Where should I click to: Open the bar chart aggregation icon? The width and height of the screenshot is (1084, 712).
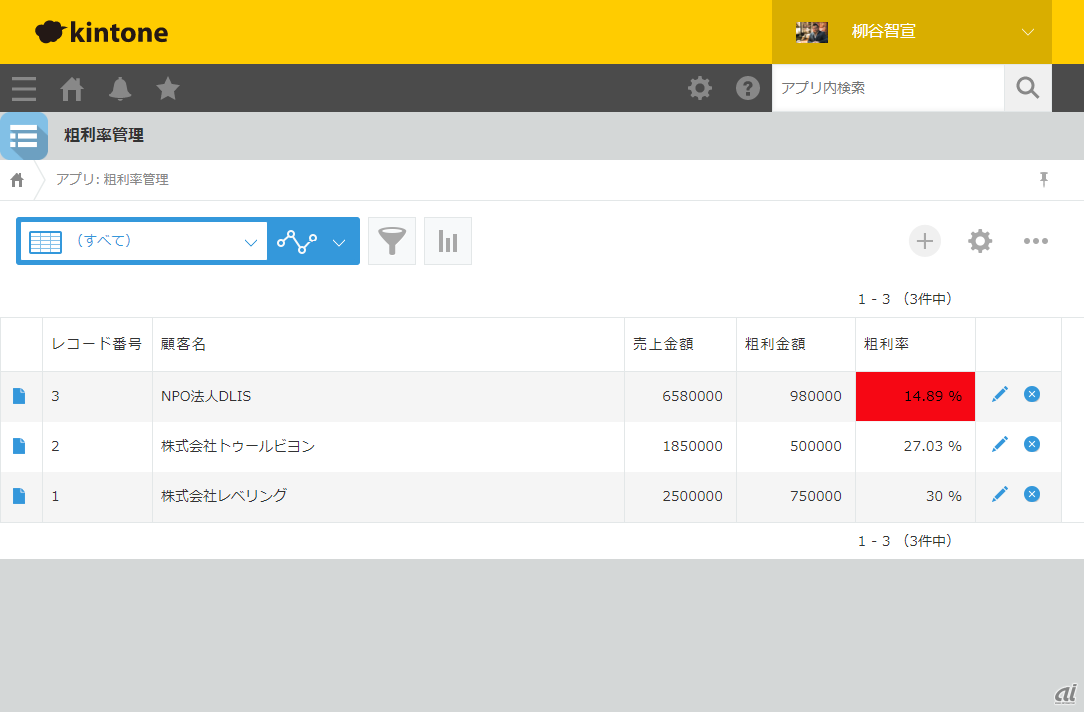[448, 241]
